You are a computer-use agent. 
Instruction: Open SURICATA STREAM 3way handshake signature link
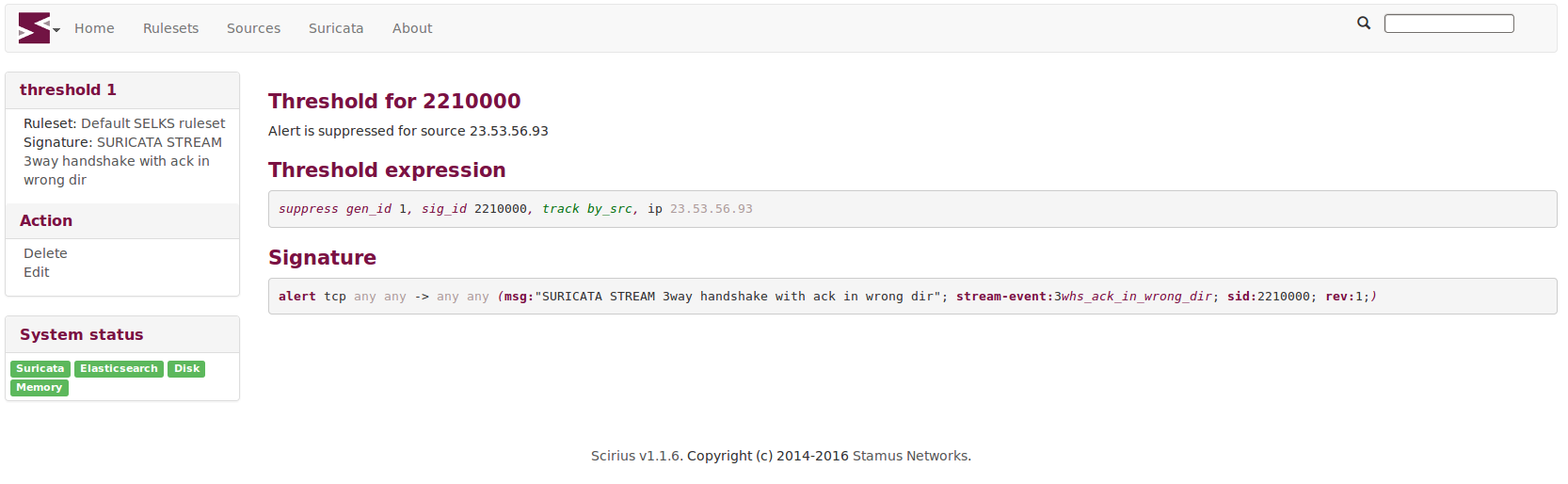(123, 161)
